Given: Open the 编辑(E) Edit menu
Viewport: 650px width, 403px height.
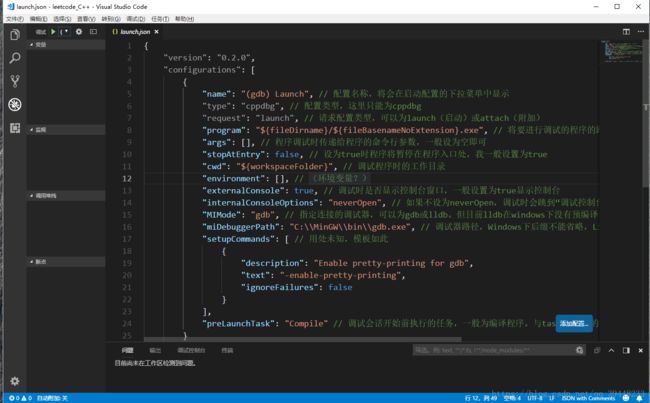Looking at the screenshot, I should [39, 19].
